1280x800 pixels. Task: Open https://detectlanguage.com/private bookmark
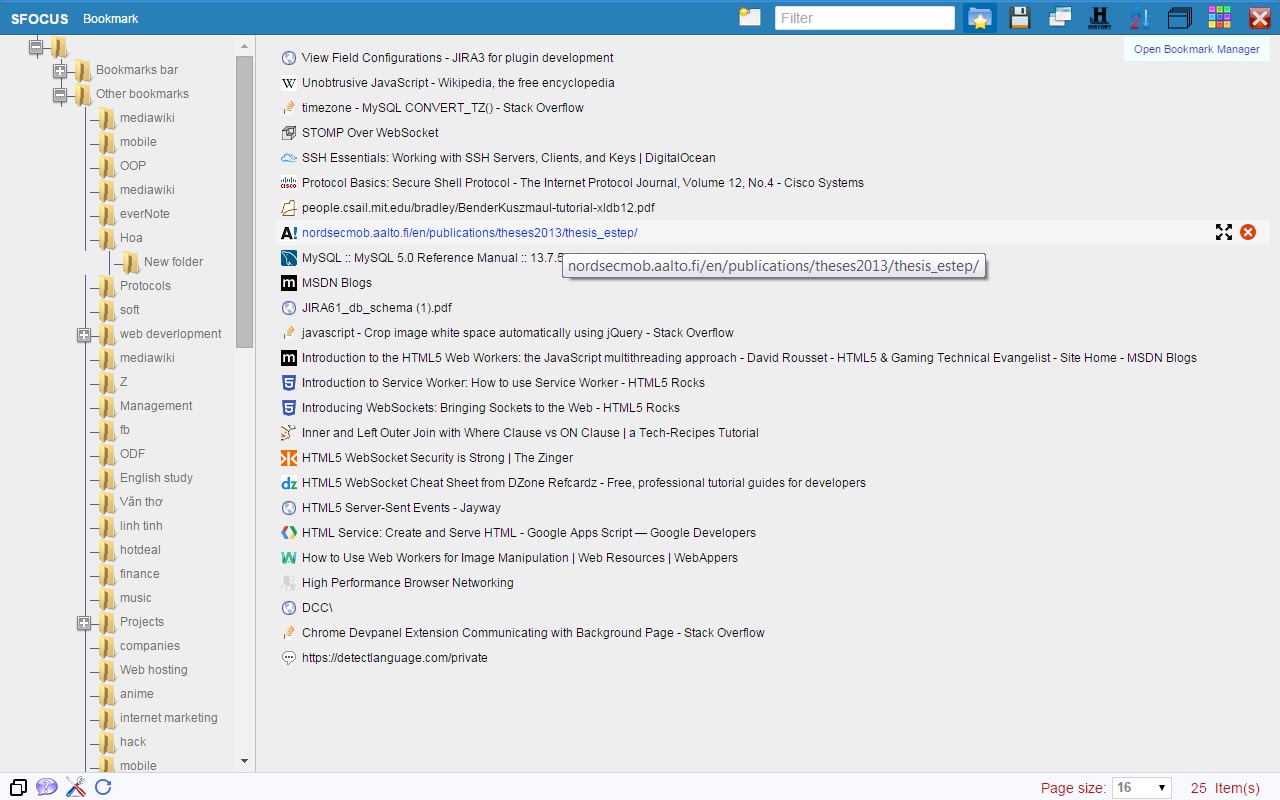click(x=395, y=658)
